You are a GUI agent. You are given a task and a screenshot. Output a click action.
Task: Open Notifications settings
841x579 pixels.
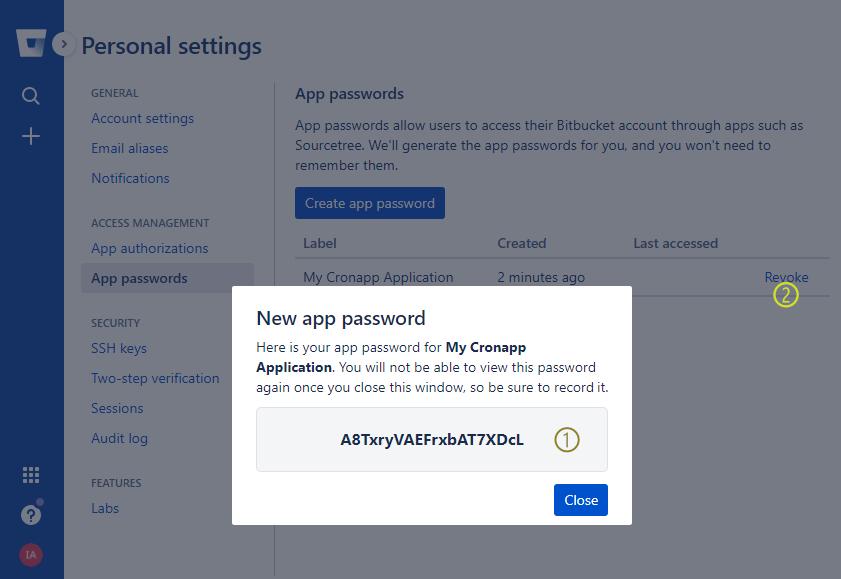[130, 179]
